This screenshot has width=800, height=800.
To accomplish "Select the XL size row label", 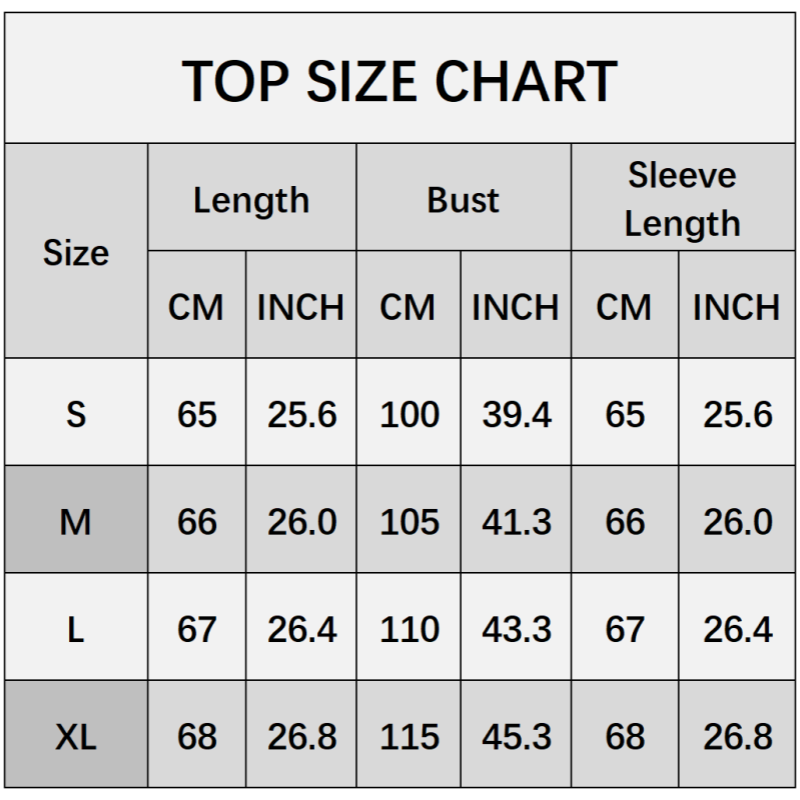I will (x=76, y=737).
